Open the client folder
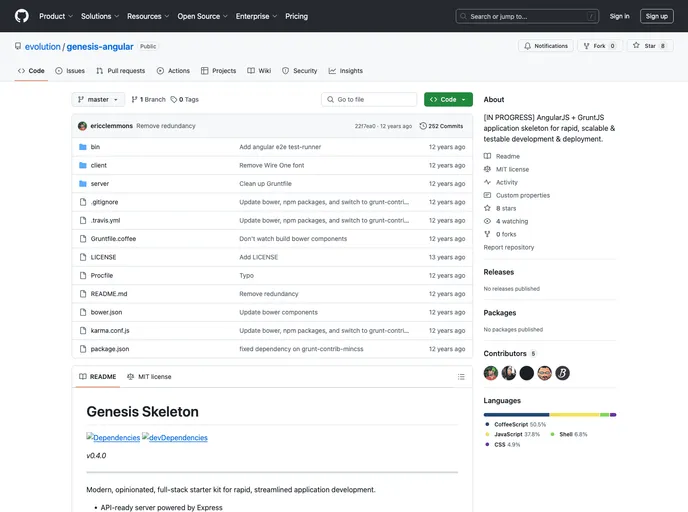Viewport: 688px width, 512px height. click(x=99, y=165)
